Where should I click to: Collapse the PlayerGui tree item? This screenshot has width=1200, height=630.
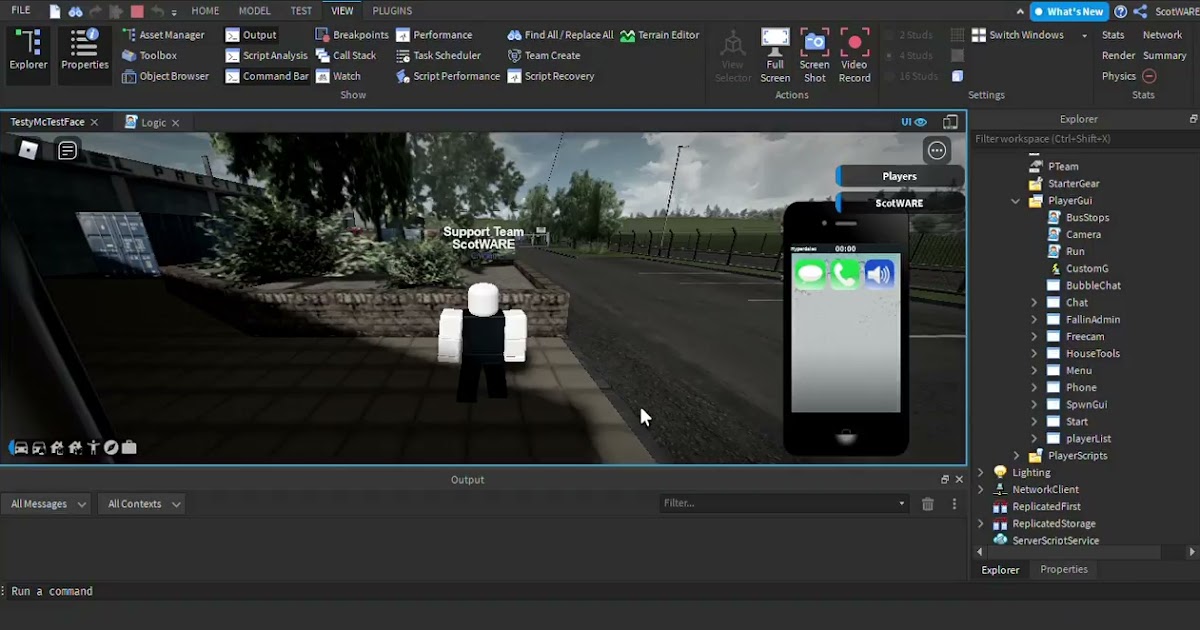coord(1015,200)
